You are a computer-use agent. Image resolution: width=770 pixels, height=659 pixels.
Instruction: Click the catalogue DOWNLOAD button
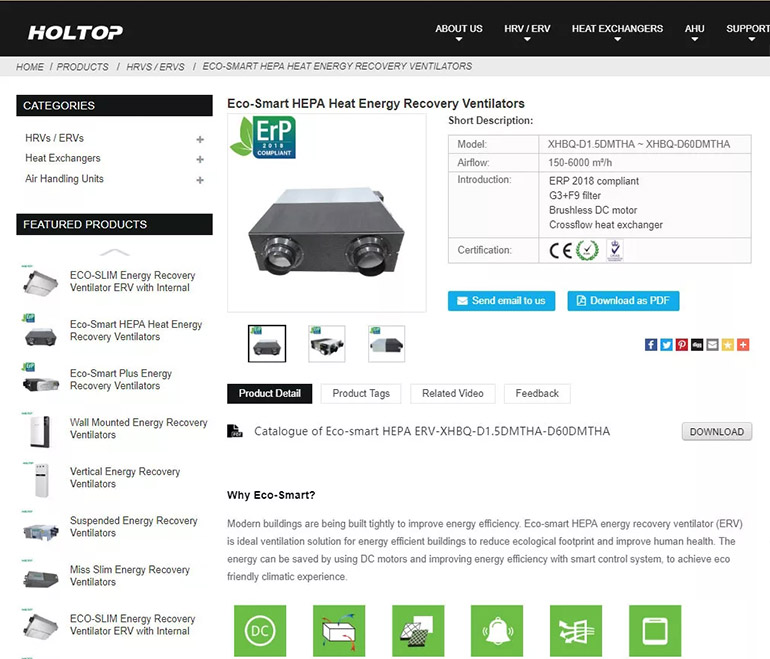(x=716, y=432)
